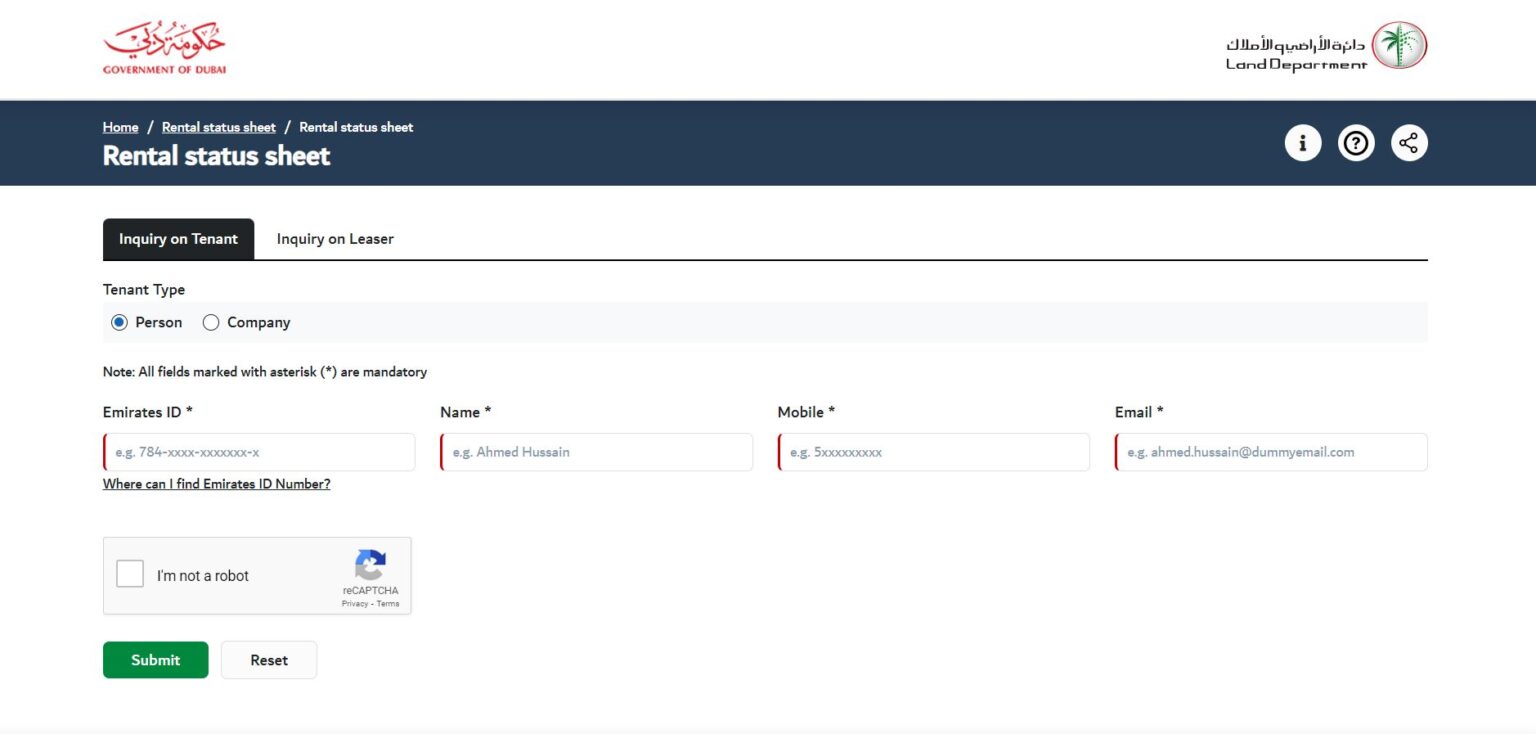Screen dimensions: 1536x734
Task: Check the I'm not a robot box
Action: pyautogui.click(x=130, y=574)
